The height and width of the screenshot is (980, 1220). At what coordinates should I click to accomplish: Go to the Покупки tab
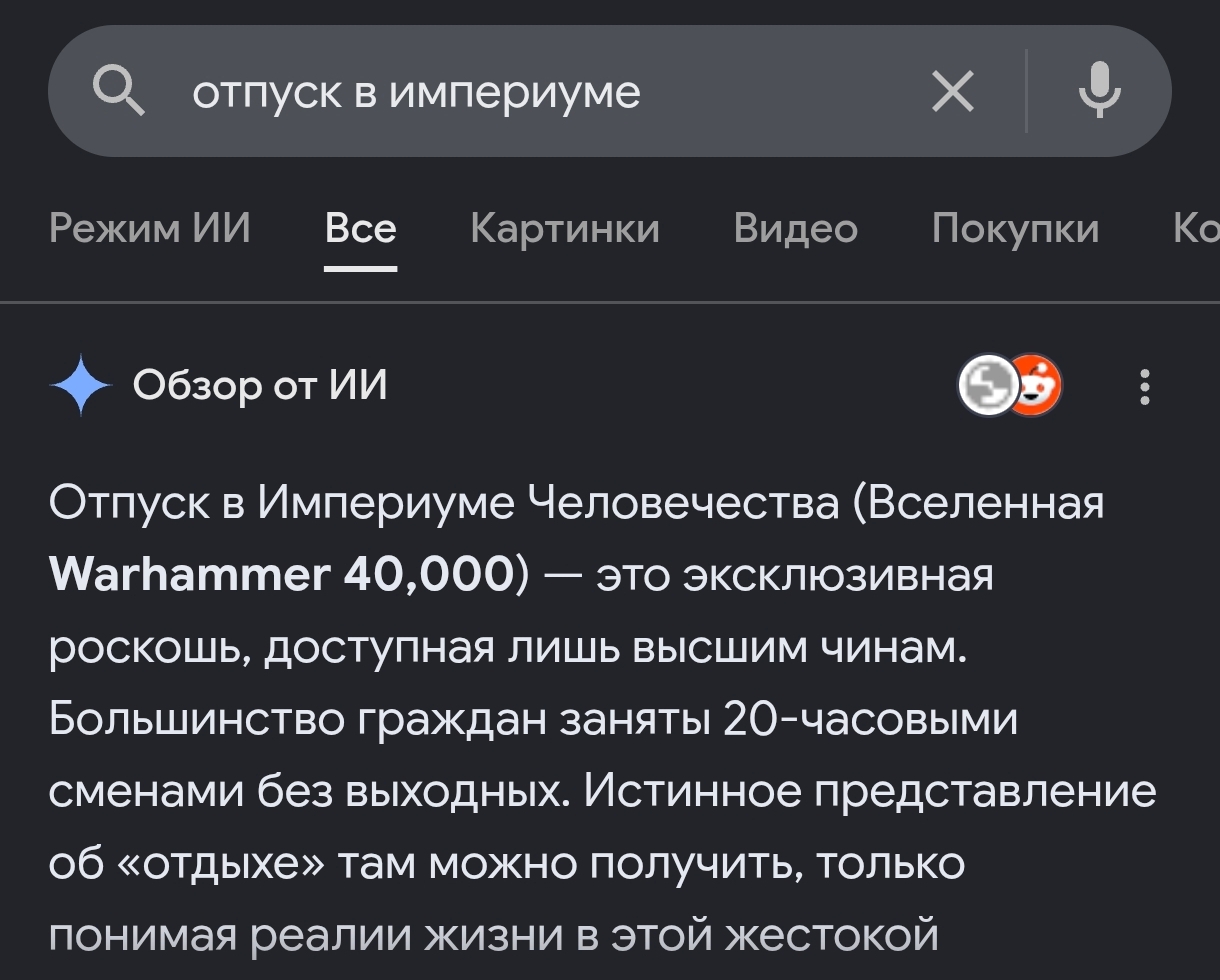click(1015, 229)
